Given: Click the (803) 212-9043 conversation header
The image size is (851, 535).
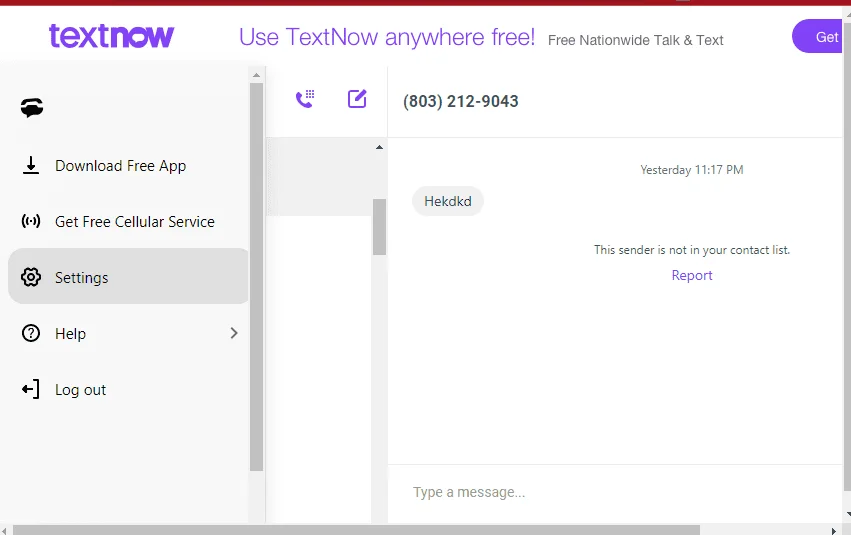Looking at the screenshot, I should (461, 101).
